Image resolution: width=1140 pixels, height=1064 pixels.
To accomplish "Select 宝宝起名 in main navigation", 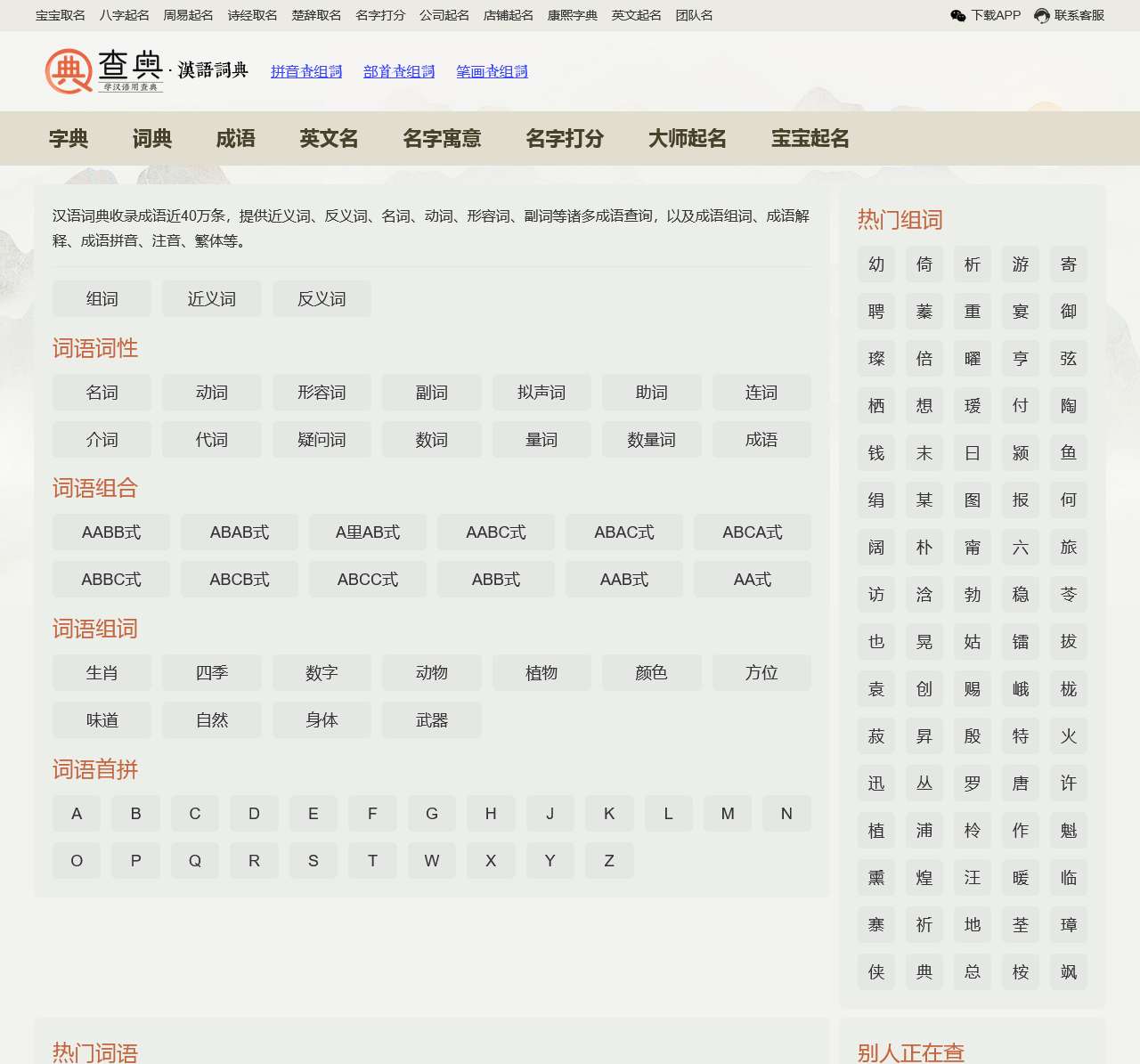I will tap(810, 138).
